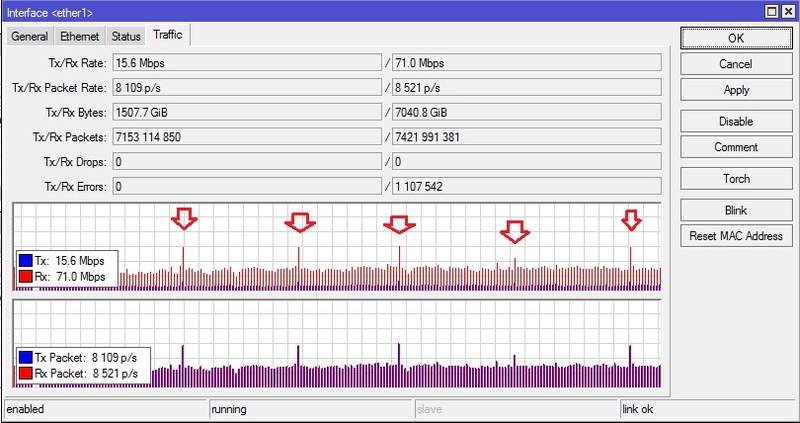Click the 'Rx: 71.0 Mbps' legend text
The height and width of the screenshot is (423, 800).
tap(70, 277)
